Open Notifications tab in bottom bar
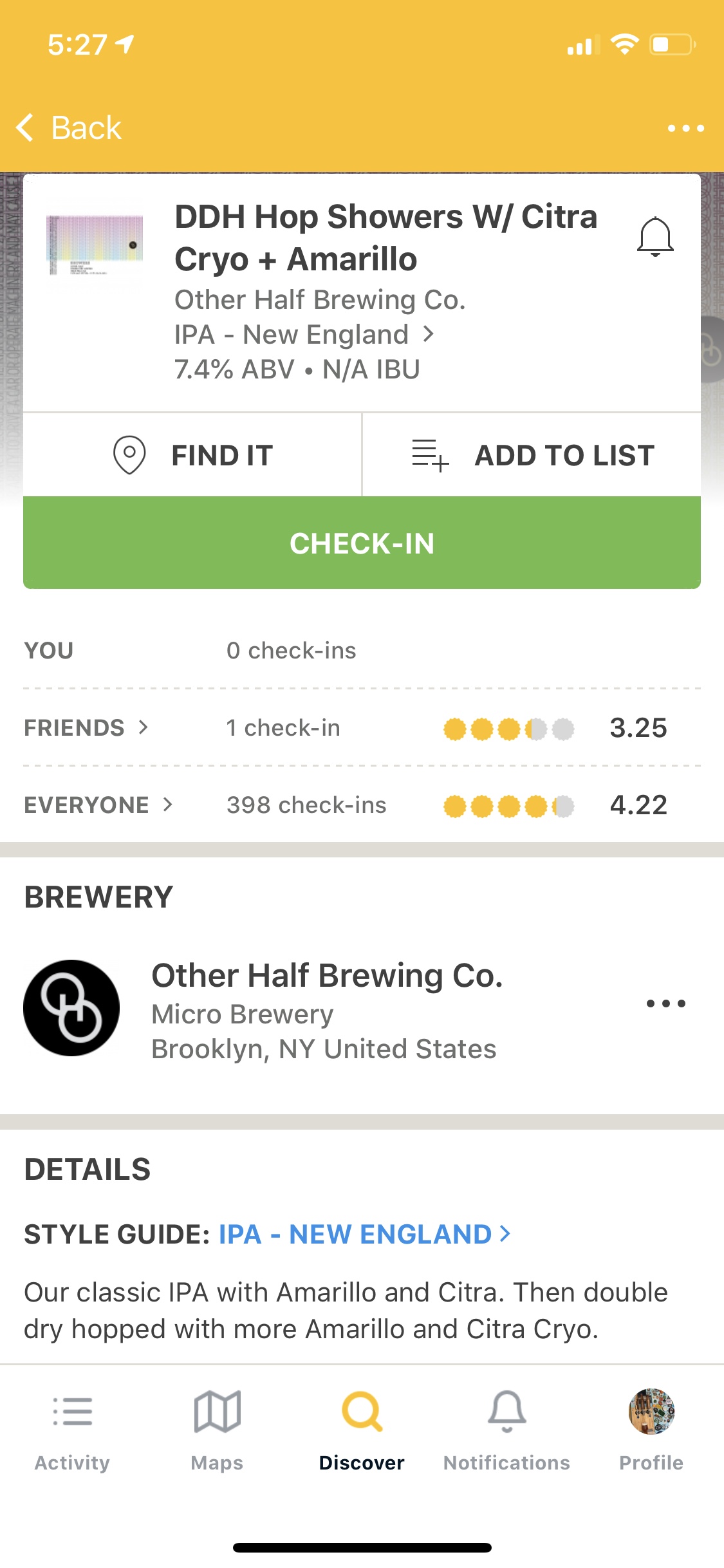This screenshot has width=724, height=1568. [506, 1430]
